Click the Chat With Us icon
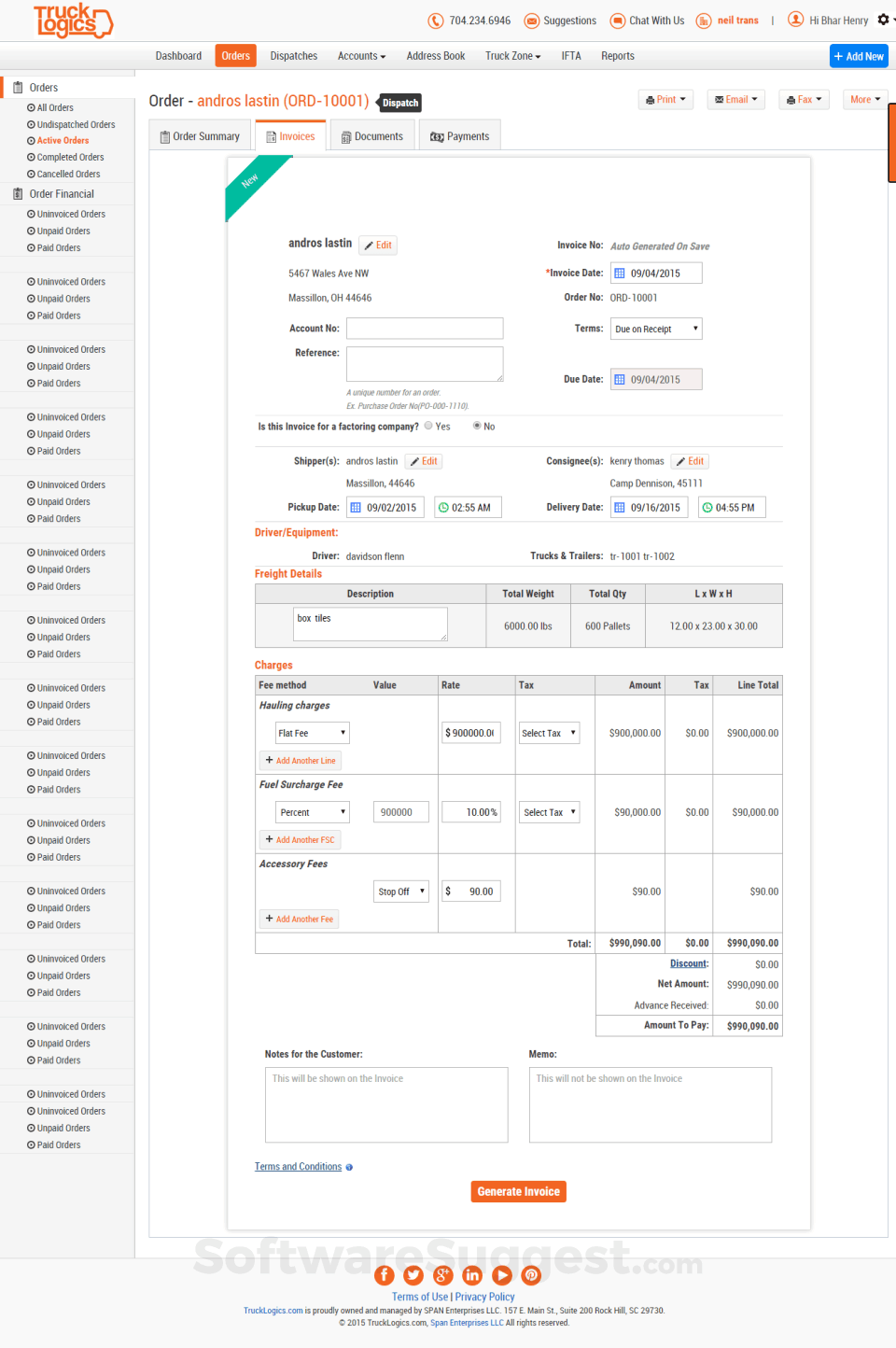The width and height of the screenshot is (896, 1348). tap(618, 21)
